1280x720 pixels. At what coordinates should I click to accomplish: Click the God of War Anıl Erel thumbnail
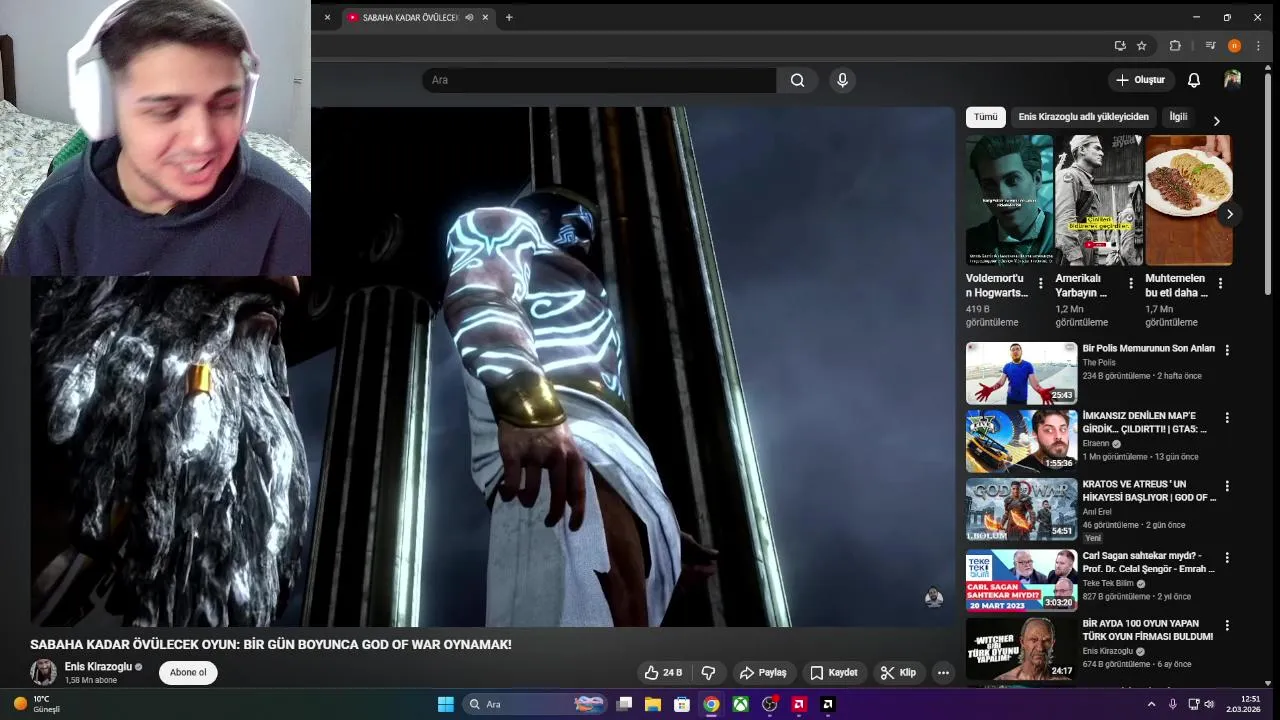pyautogui.click(x=1021, y=509)
